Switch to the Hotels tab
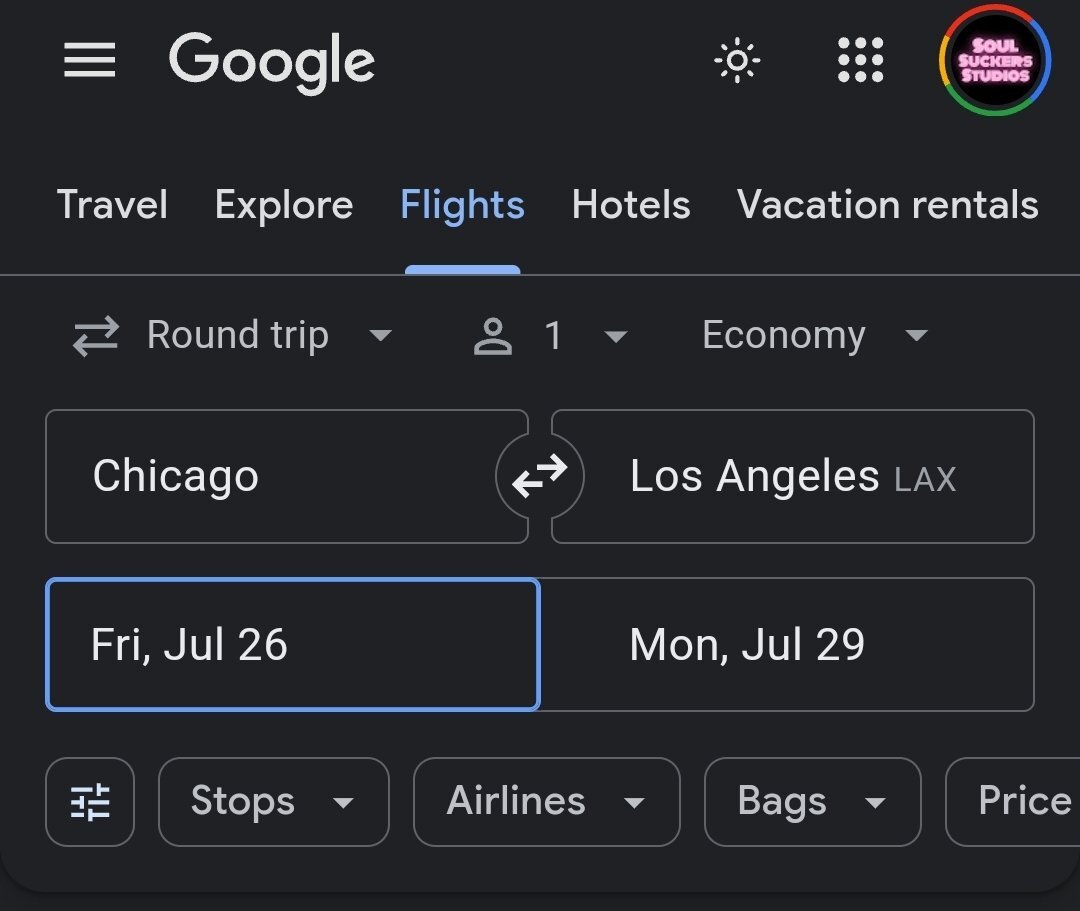The width and height of the screenshot is (1080, 911). click(631, 205)
